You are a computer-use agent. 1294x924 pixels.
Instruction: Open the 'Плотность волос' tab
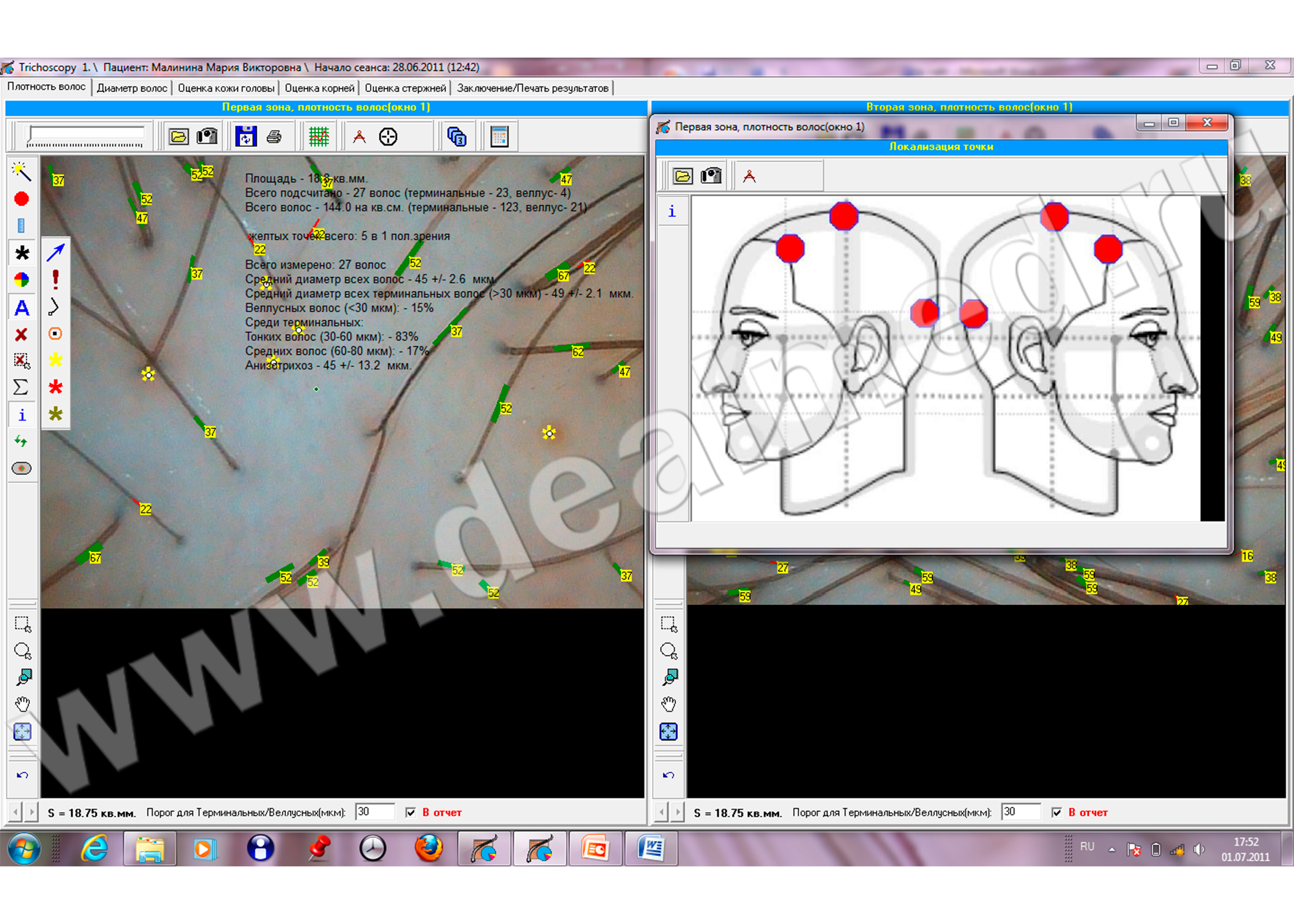click(47, 87)
